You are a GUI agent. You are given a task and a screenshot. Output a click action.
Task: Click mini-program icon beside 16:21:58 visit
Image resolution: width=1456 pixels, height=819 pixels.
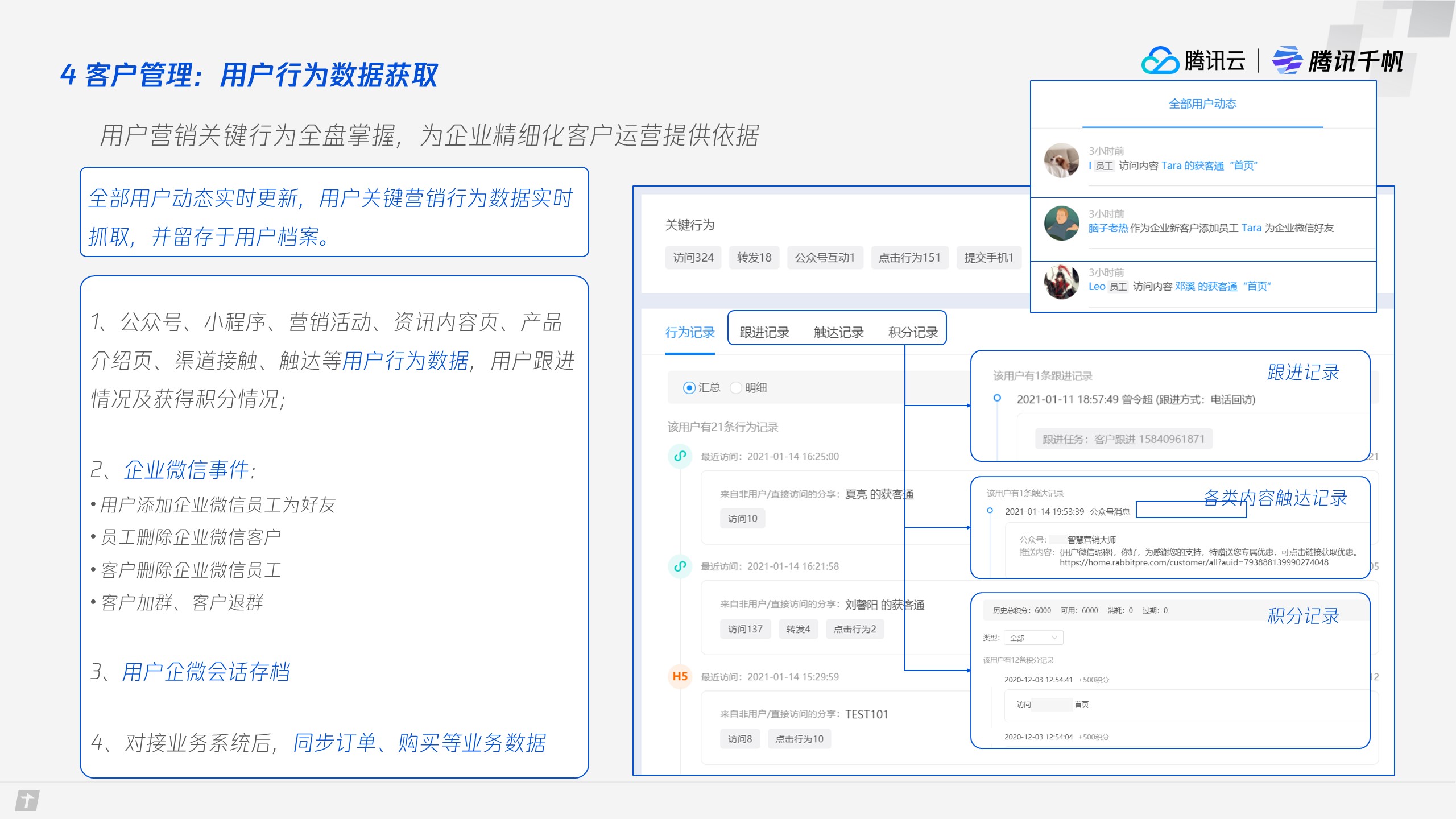(680, 566)
